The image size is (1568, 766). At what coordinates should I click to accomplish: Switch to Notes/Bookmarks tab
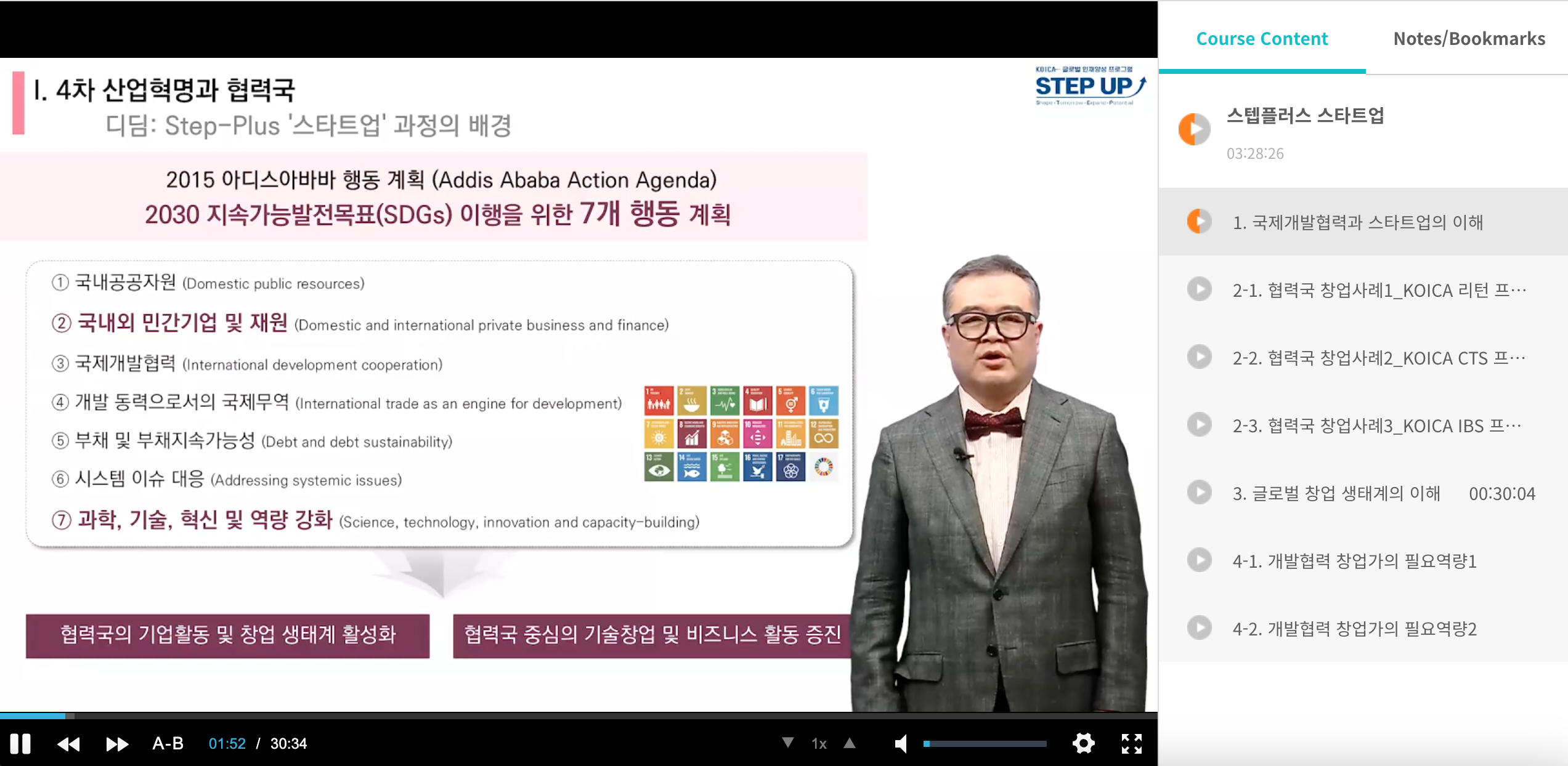point(1469,39)
